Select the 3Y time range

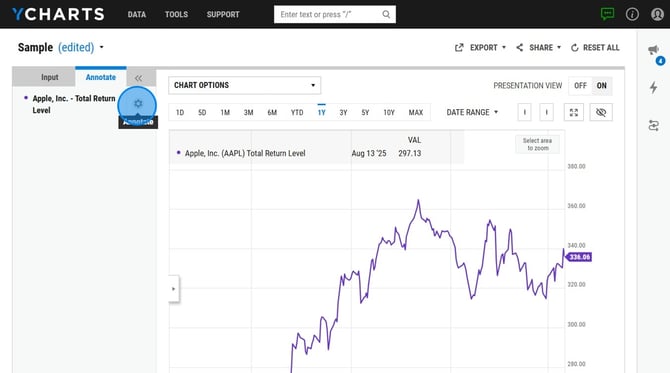(x=343, y=112)
